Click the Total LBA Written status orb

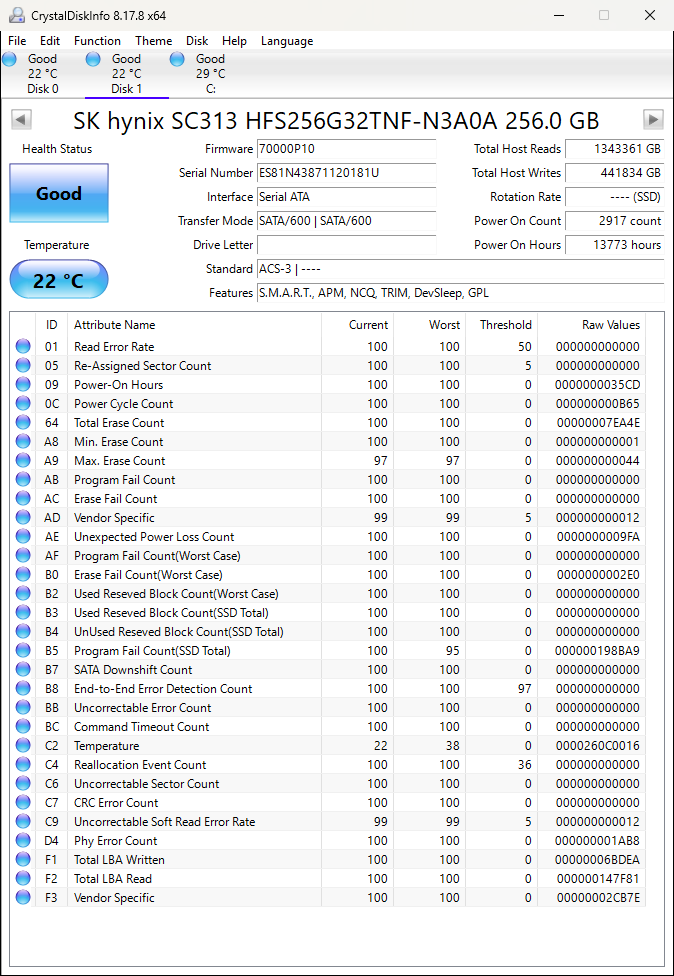pos(23,860)
